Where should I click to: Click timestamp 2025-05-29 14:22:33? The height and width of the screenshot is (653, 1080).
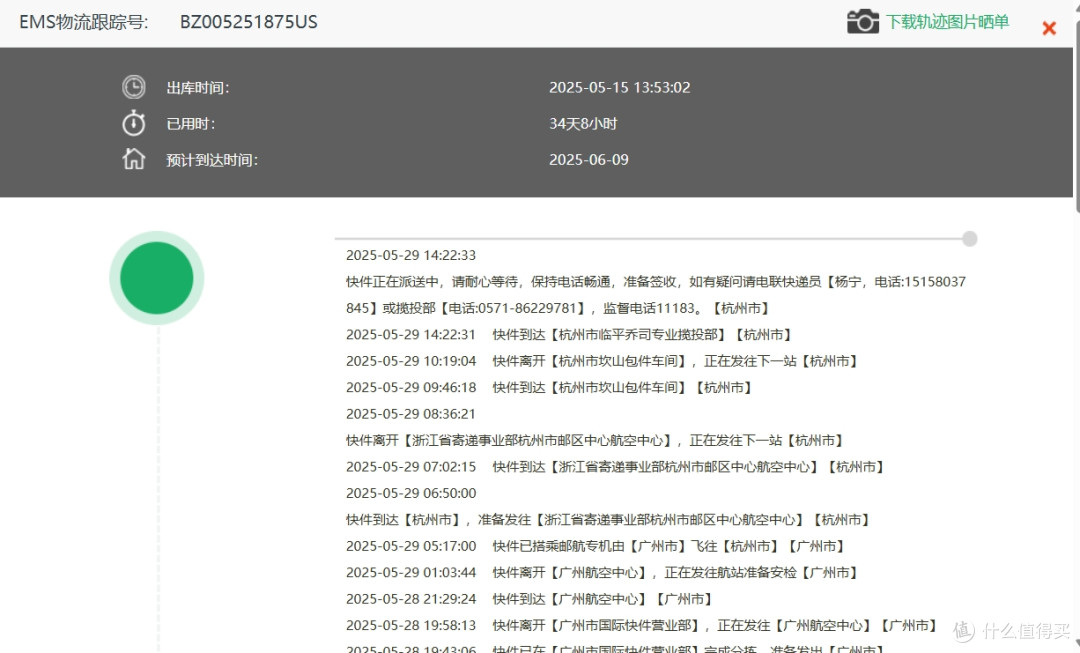411,256
